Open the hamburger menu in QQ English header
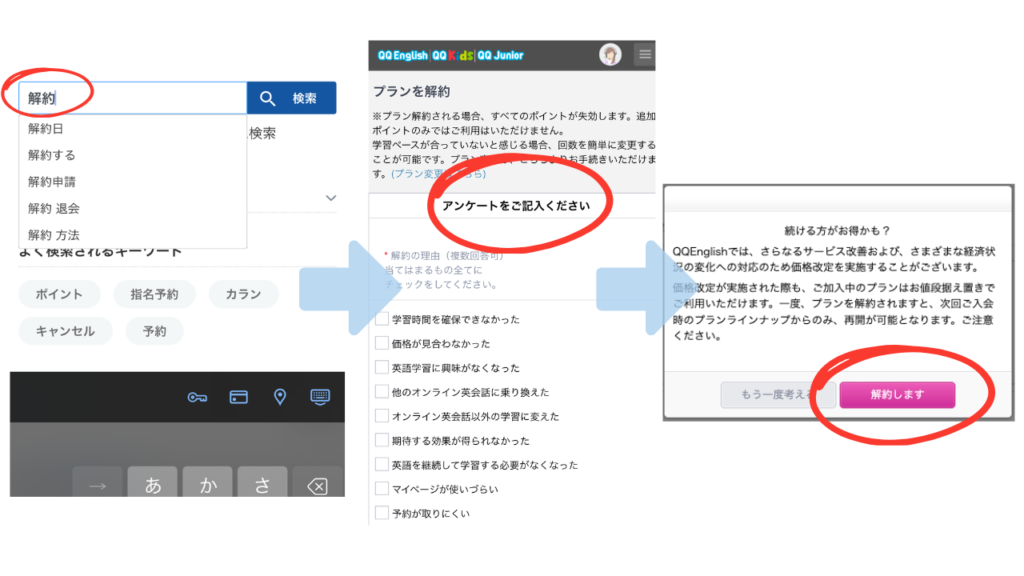Image resolution: width=1024 pixels, height=576 pixels. 645,54
